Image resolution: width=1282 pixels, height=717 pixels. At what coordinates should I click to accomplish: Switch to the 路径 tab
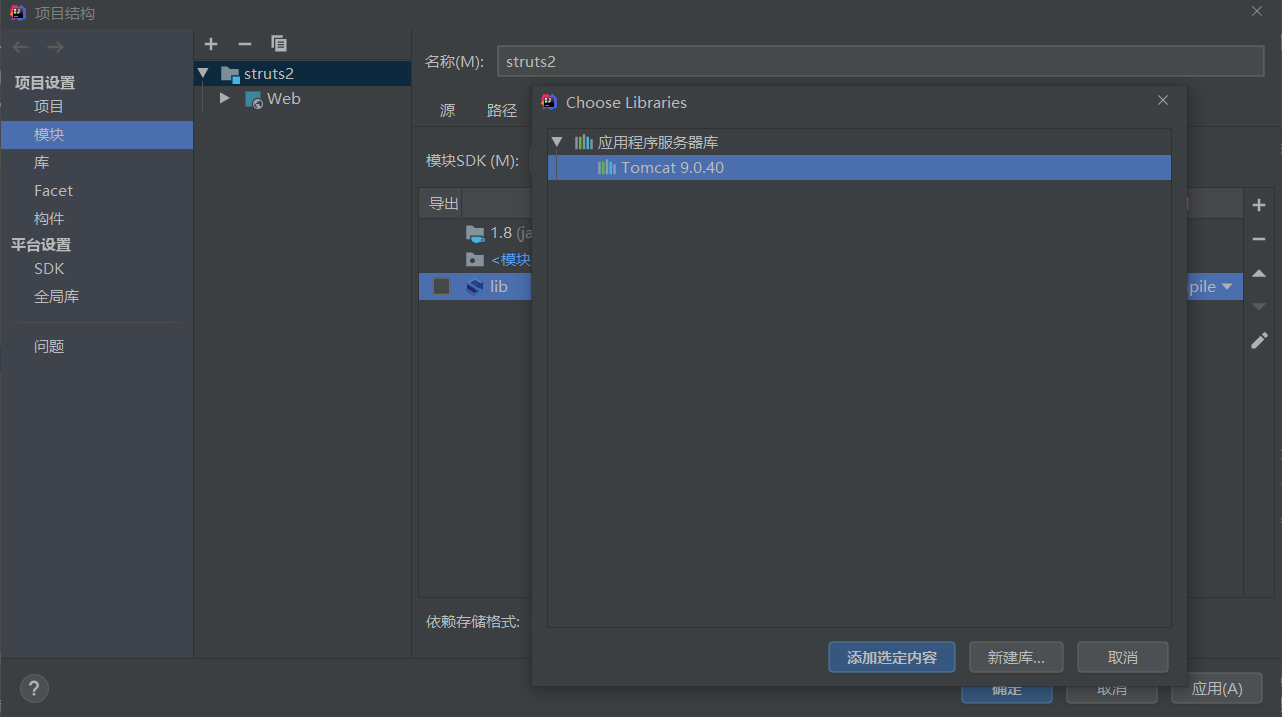coord(502,111)
